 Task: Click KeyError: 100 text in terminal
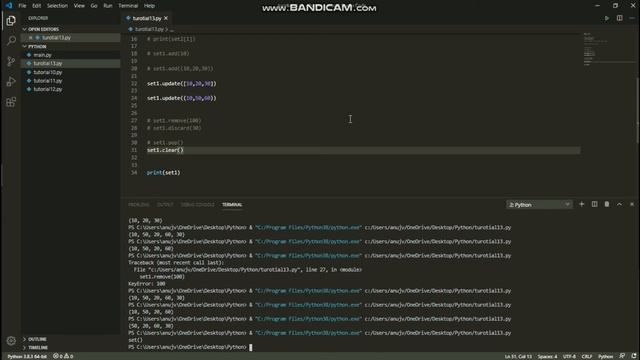point(147,284)
